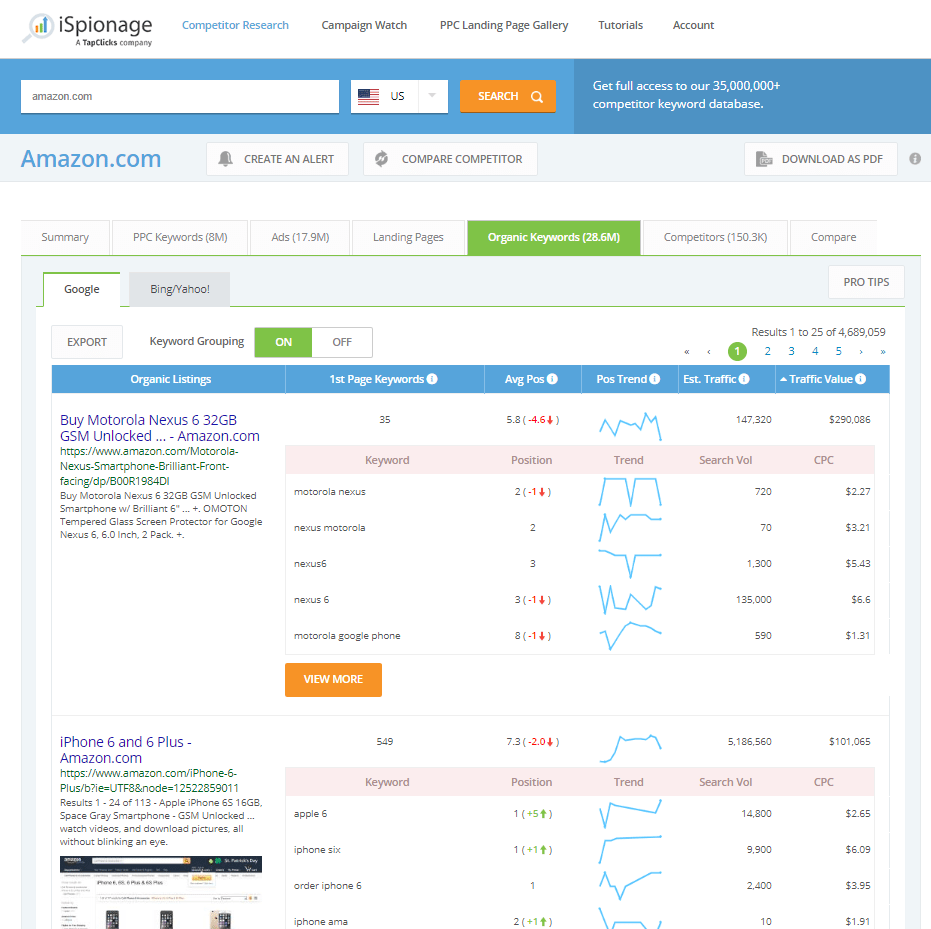Click the 'order iphone 6' keyword
This screenshot has width=931, height=929.
327,886
